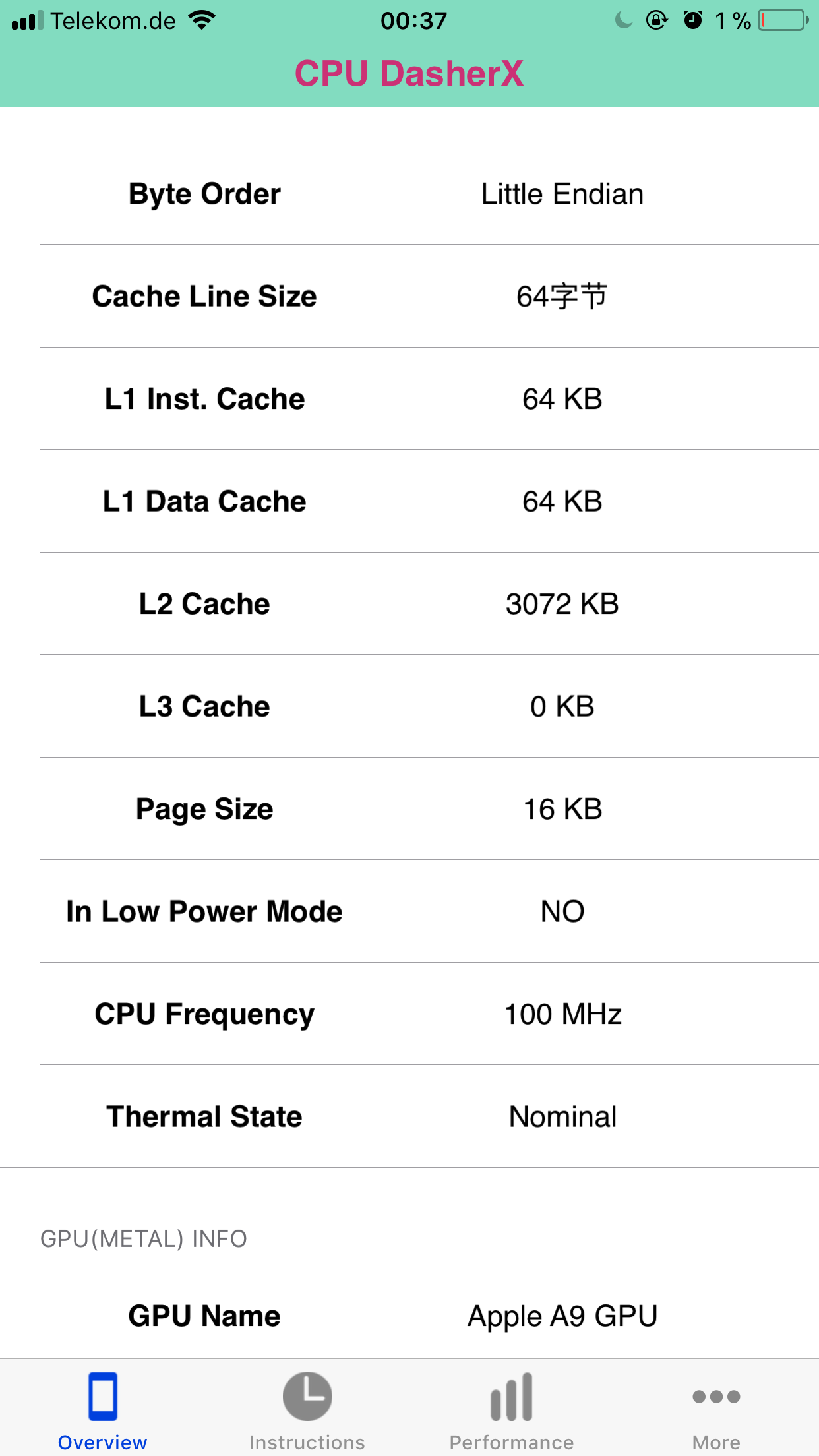This screenshot has width=819, height=1456.
Task: Tap the battery indicator in status bar
Action: (x=783, y=20)
